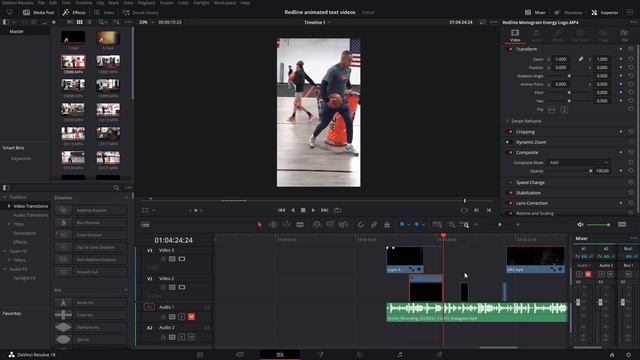Click the Timeline View Options icon
The height and width of the screenshot is (360, 640).
145,224
